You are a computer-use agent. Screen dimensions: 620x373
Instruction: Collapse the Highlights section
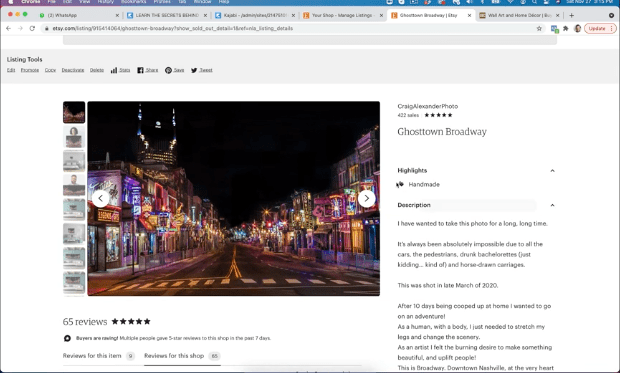tap(552, 170)
